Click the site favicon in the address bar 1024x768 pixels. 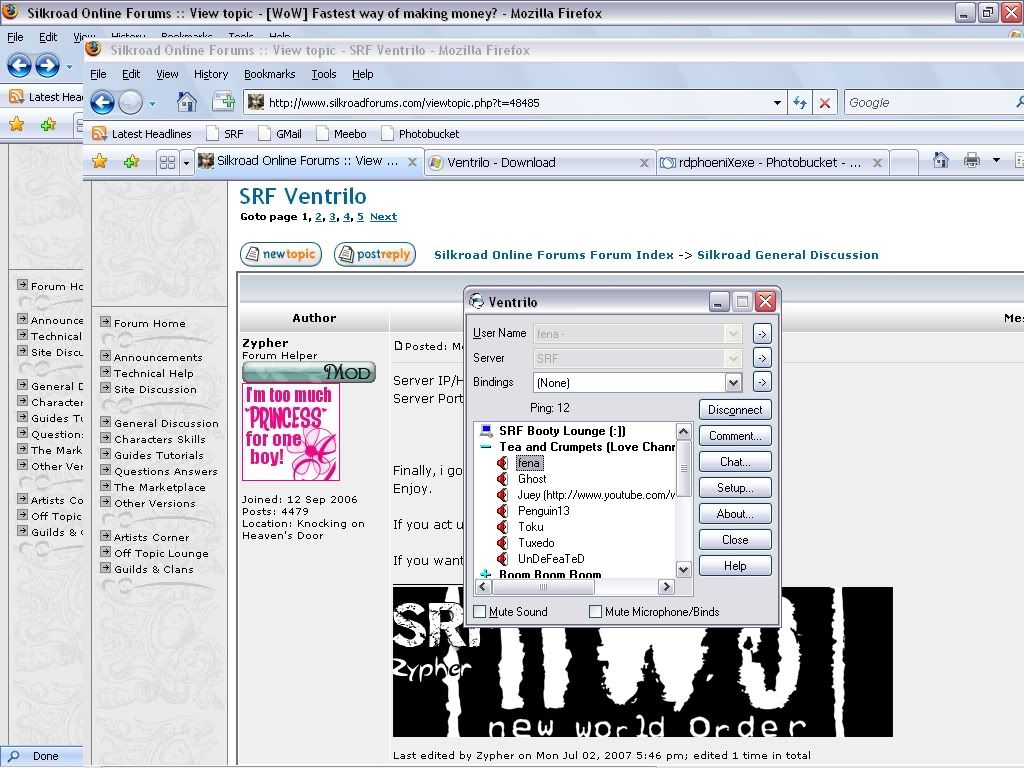point(256,103)
